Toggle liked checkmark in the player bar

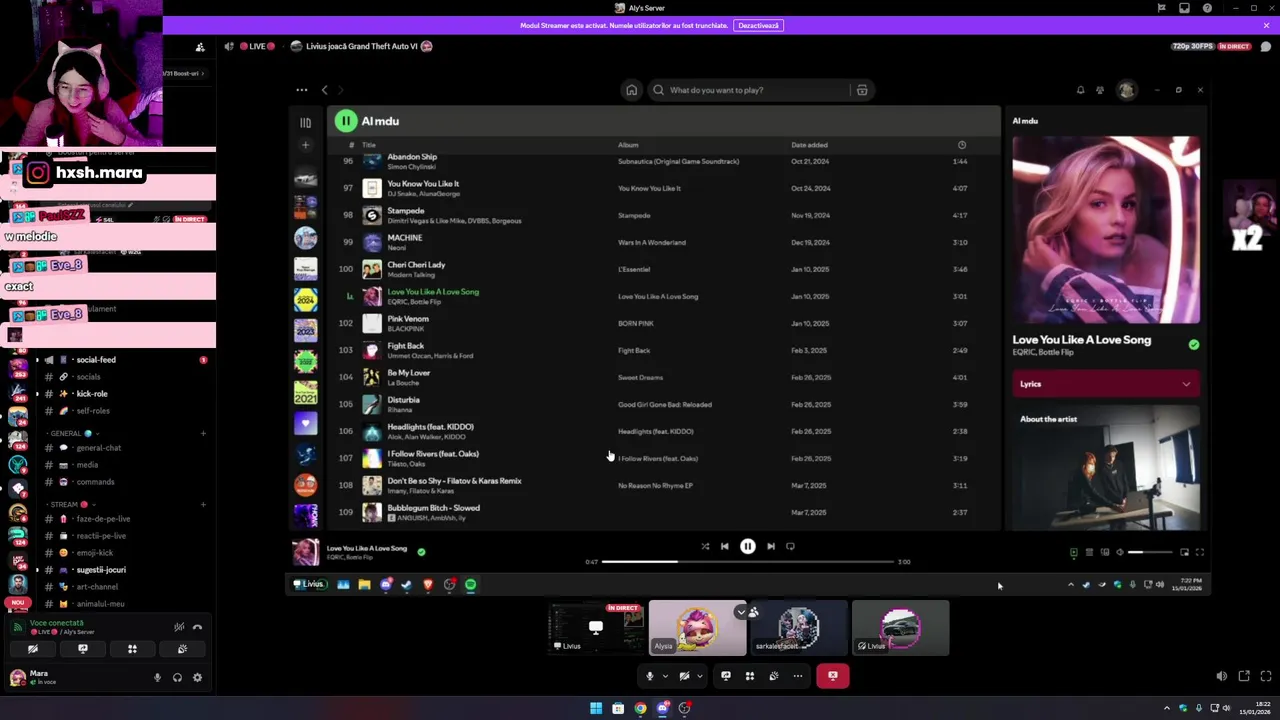(x=421, y=551)
